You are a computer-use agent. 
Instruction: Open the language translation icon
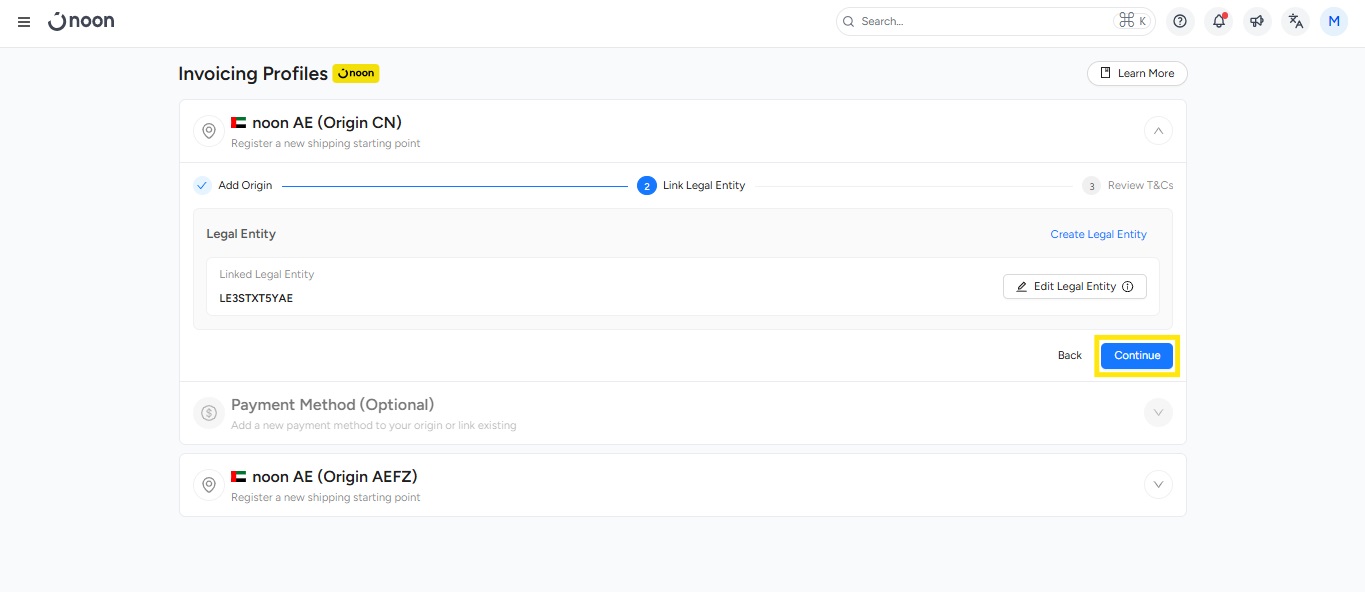[1296, 21]
